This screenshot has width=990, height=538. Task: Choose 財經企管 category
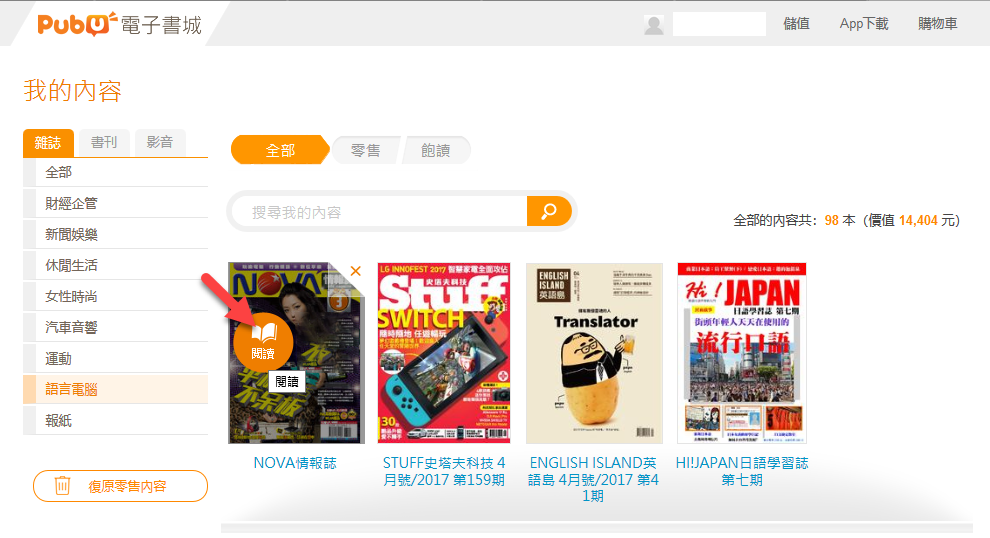(x=116, y=203)
